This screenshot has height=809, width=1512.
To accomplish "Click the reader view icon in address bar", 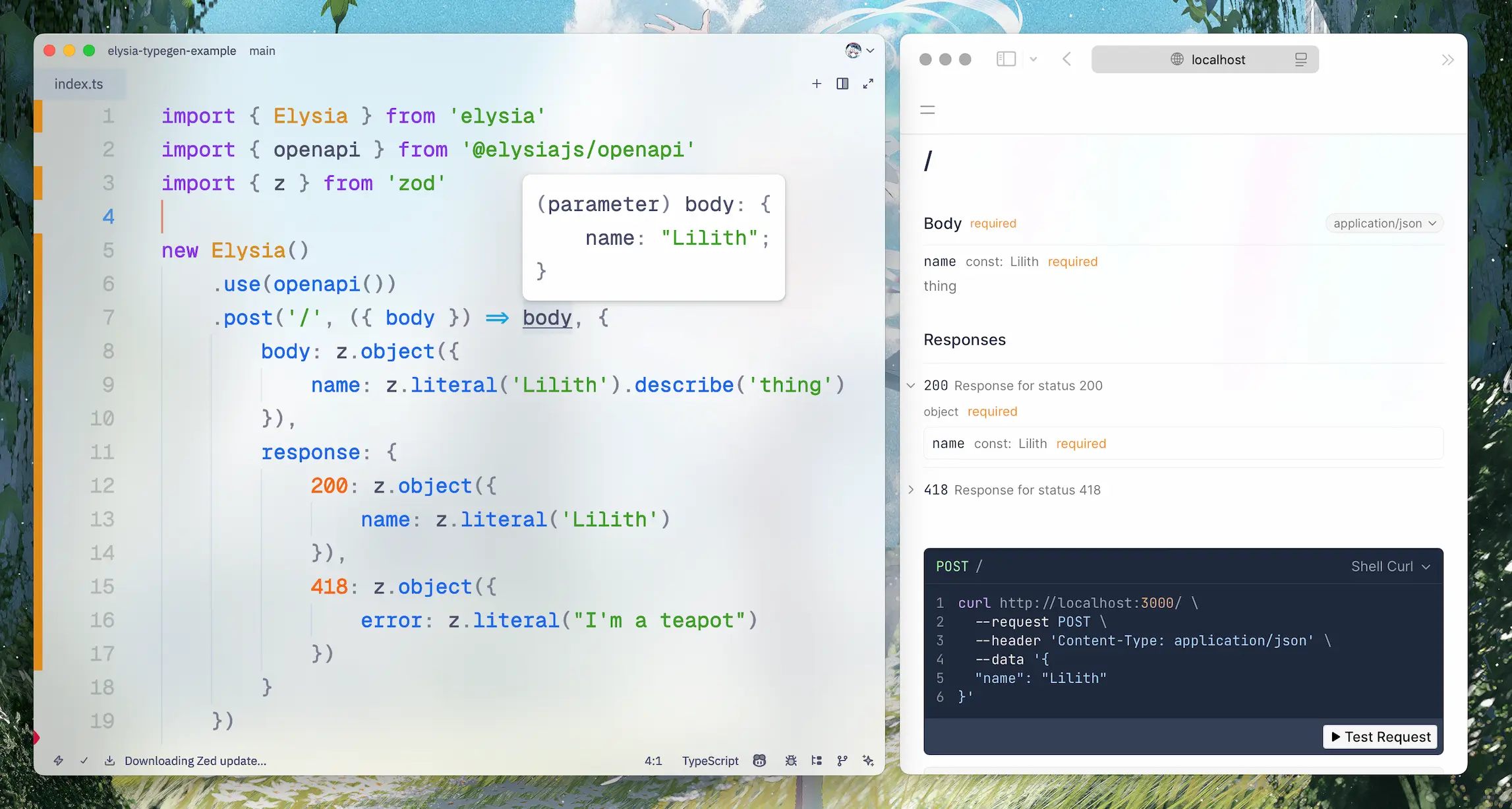I will click(x=1300, y=59).
